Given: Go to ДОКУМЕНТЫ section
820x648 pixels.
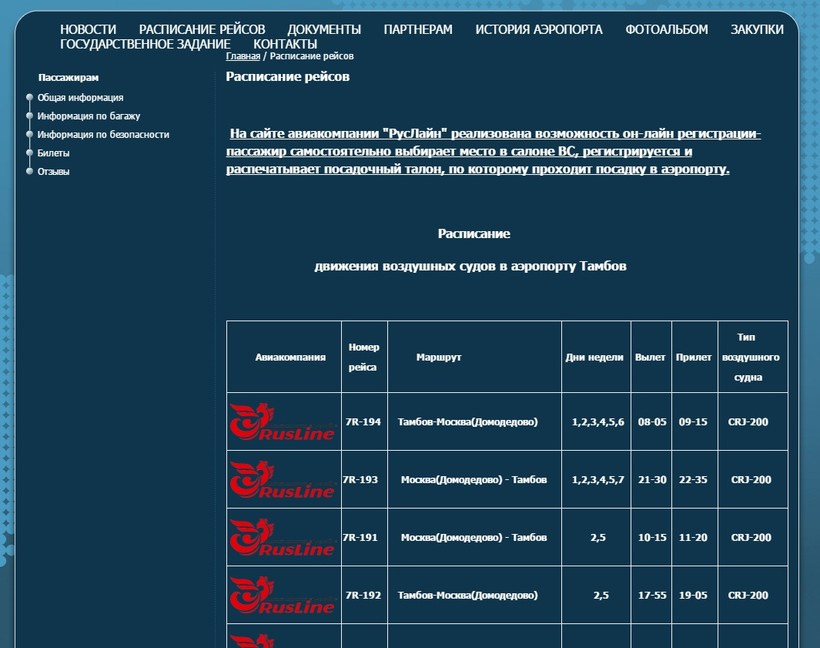Looking at the screenshot, I should point(324,29).
